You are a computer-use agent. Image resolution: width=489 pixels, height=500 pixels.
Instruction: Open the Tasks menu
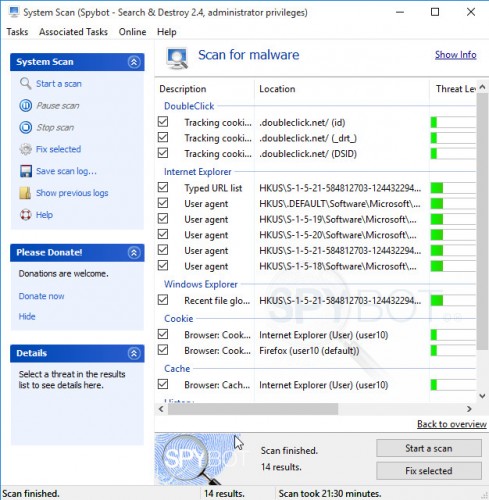coord(17,32)
